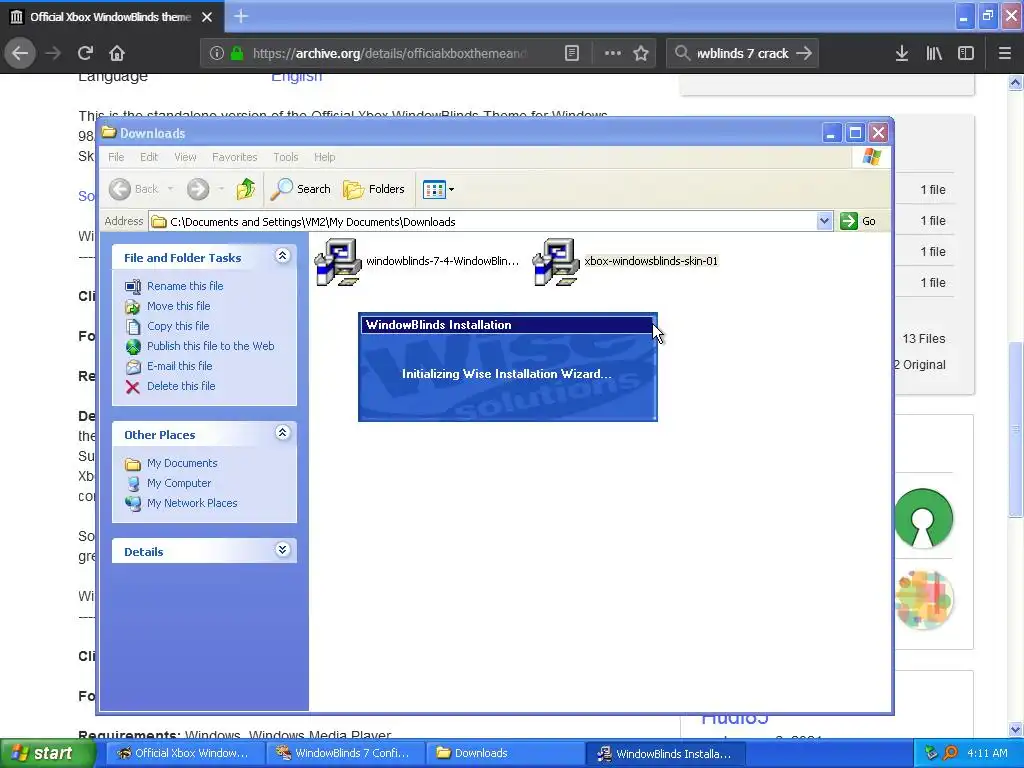Switch to WindowBlinds 7 Config taskbar item
The height and width of the screenshot is (768, 1024).
coord(343,753)
